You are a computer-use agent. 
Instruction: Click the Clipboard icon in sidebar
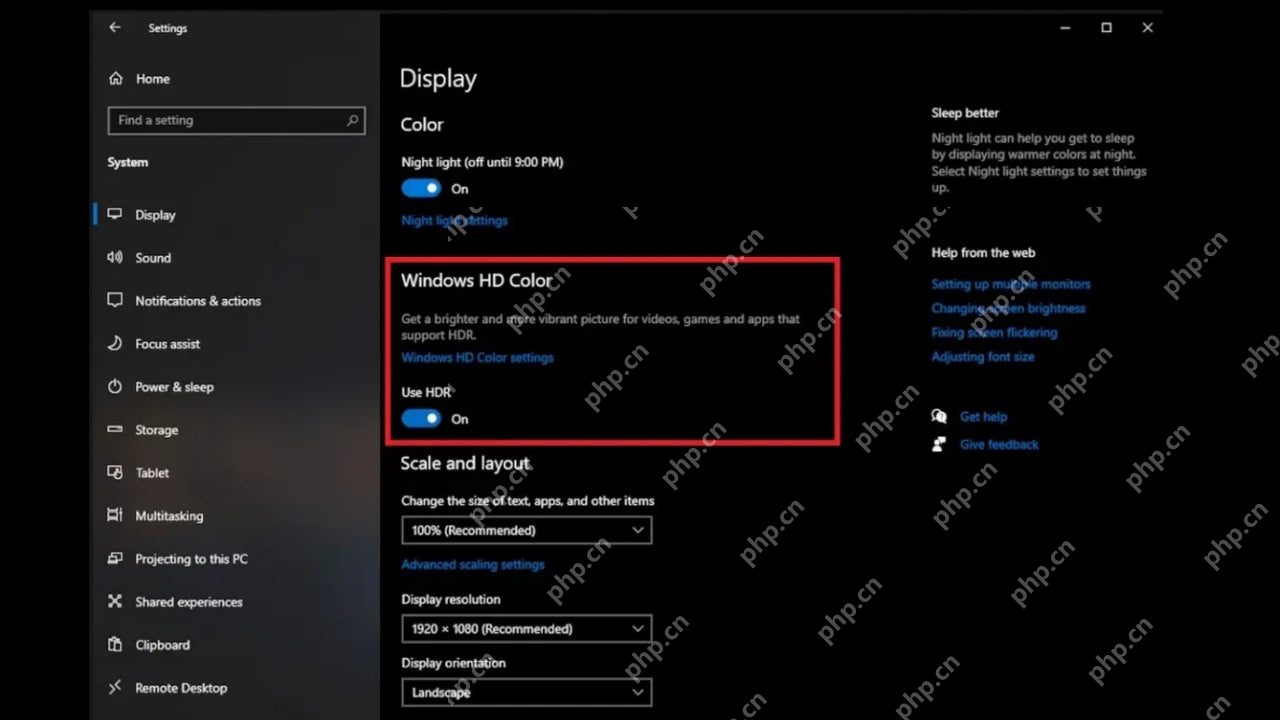coord(115,644)
